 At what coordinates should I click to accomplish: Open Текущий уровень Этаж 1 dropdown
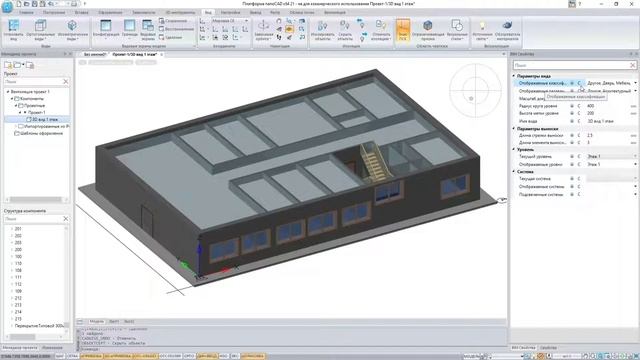[611, 157]
